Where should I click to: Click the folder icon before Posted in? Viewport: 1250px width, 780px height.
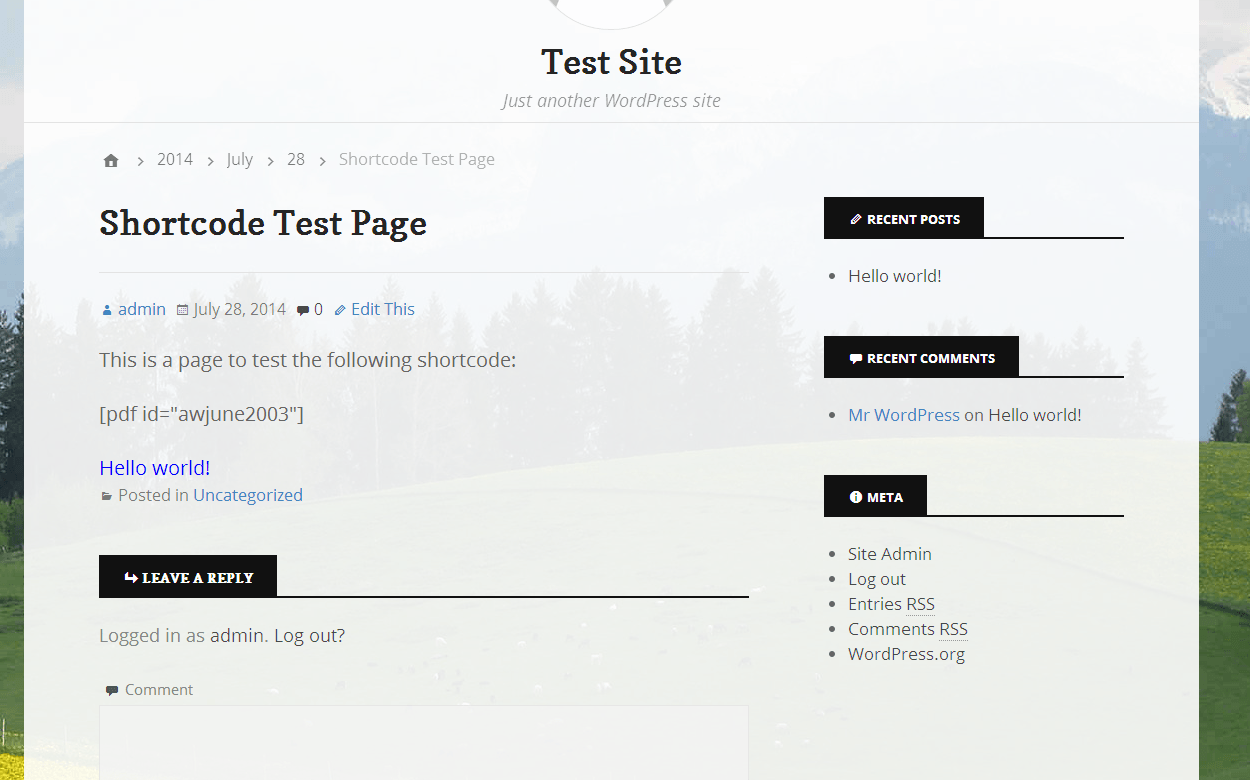click(x=107, y=496)
